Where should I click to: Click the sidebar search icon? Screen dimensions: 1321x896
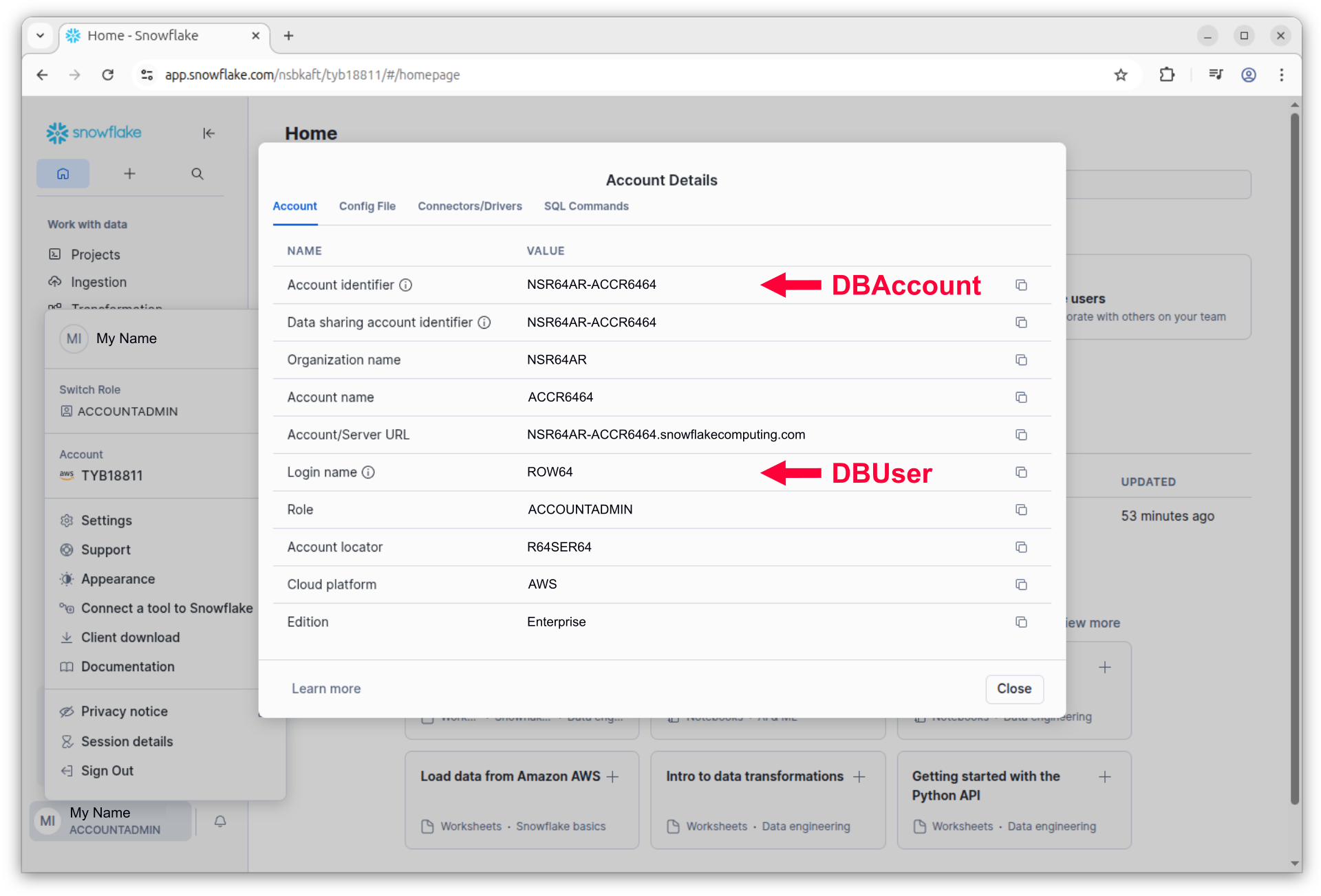tap(197, 174)
